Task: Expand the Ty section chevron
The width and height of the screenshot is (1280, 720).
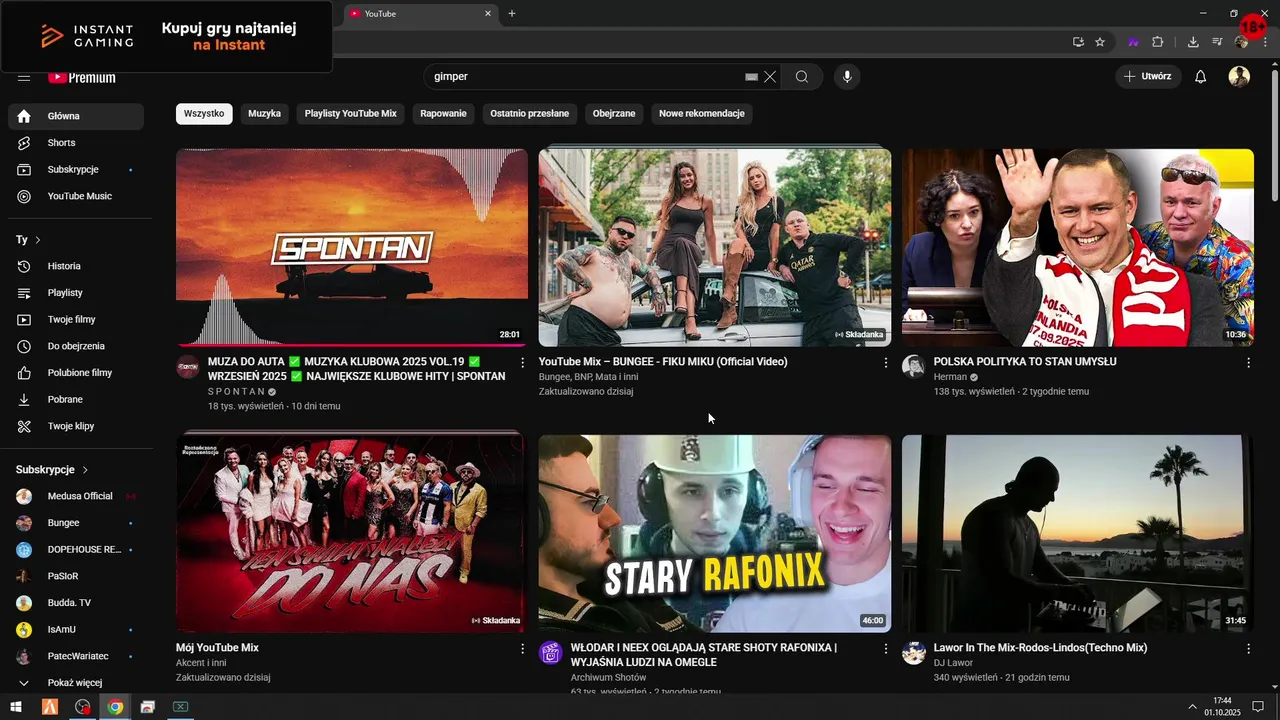Action: tap(38, 240)
